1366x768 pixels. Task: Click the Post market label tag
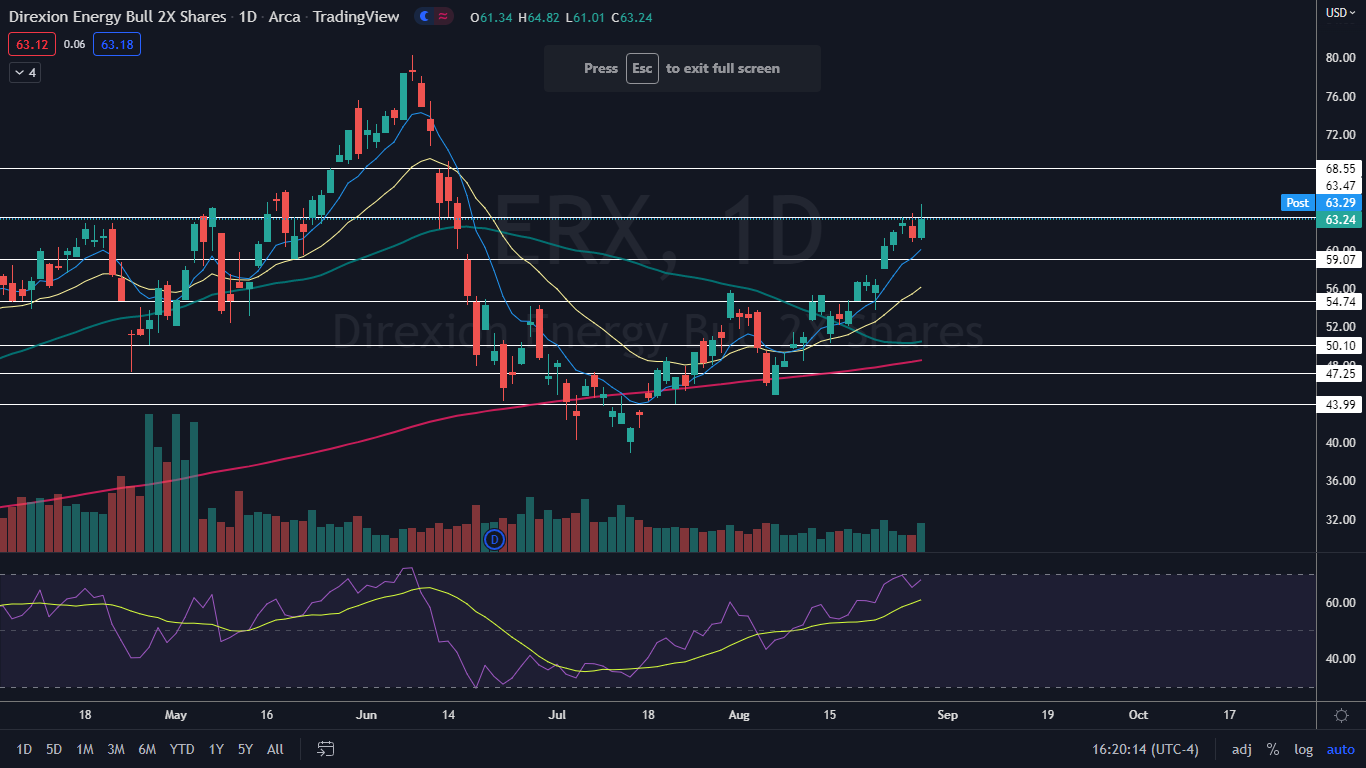coord(1297,202)
